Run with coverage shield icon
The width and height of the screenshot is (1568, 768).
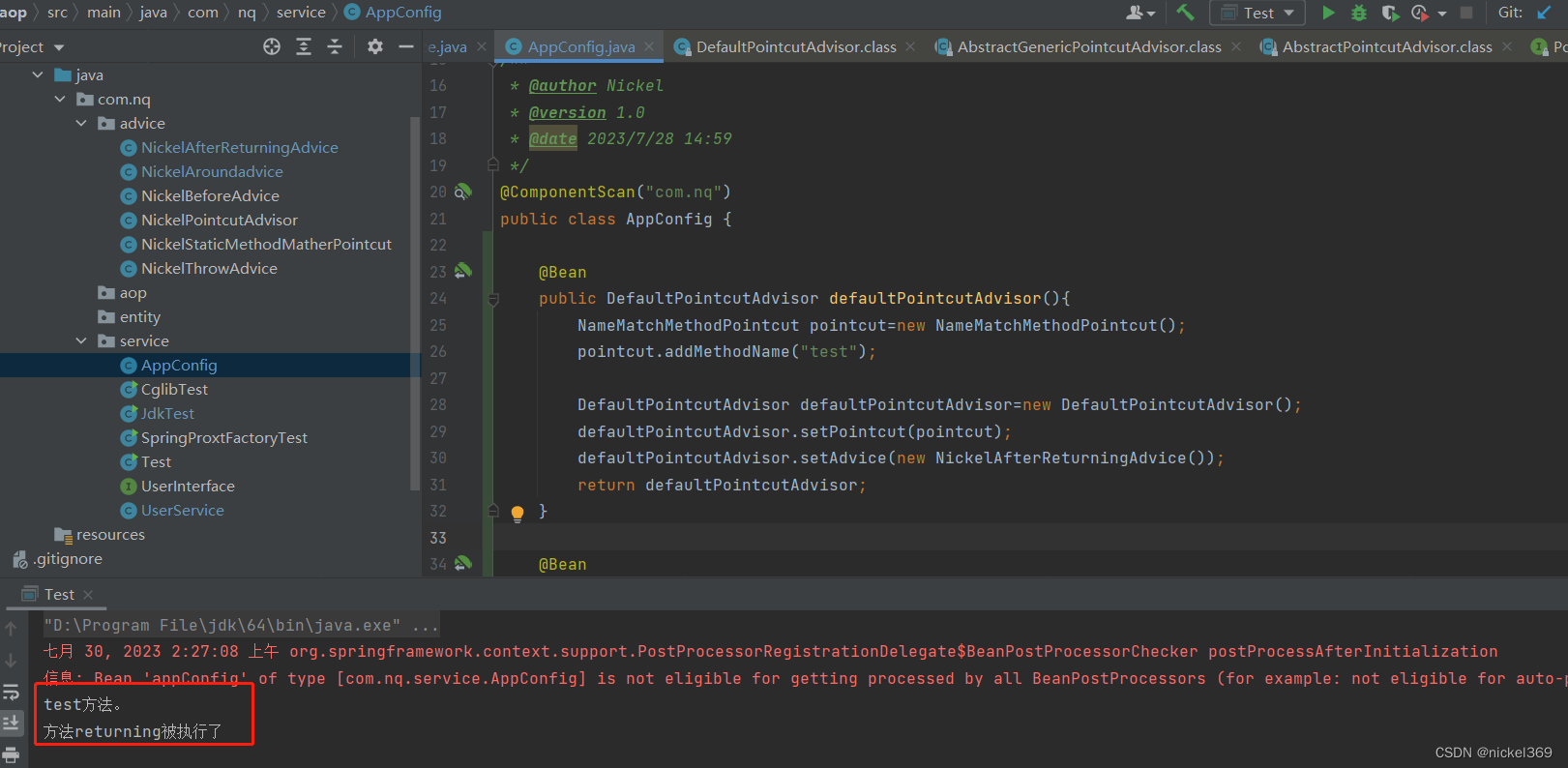point(1390,13)
